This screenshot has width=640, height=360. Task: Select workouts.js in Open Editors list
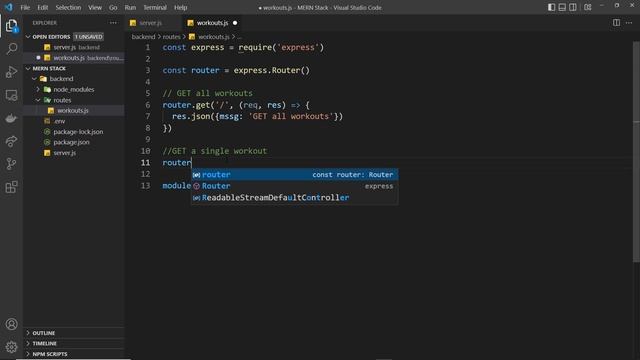point(73,58)
